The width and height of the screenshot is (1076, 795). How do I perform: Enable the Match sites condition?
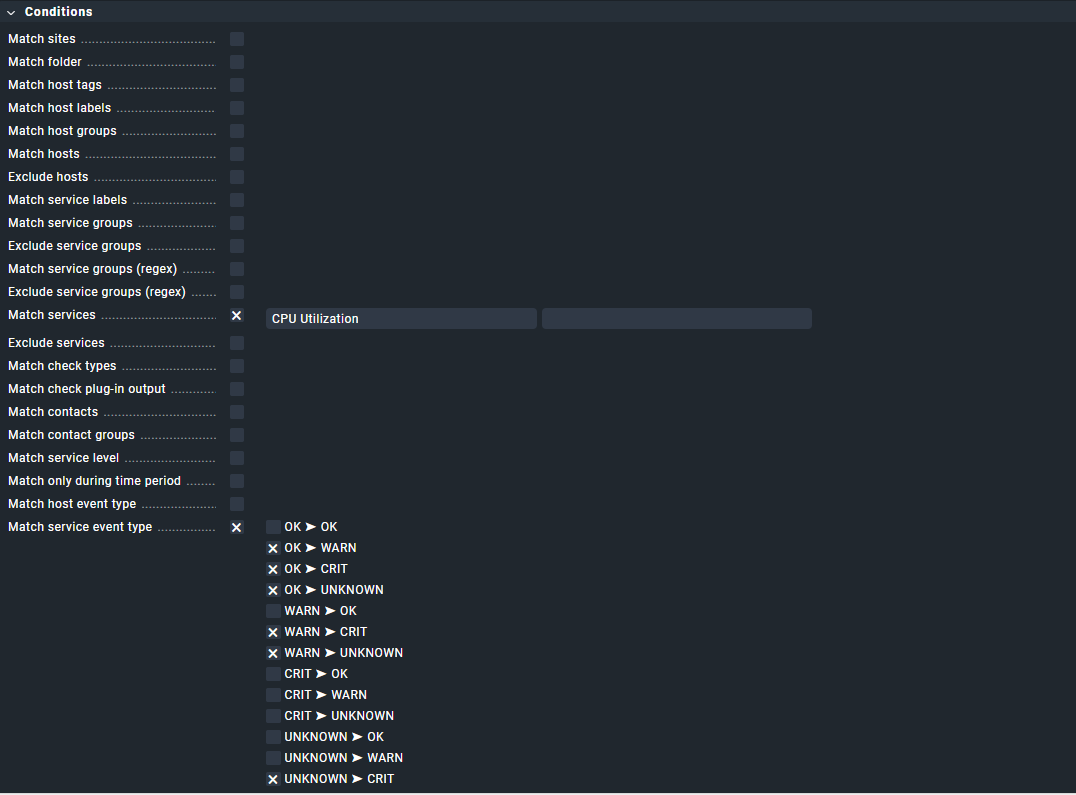click(237, 39)
